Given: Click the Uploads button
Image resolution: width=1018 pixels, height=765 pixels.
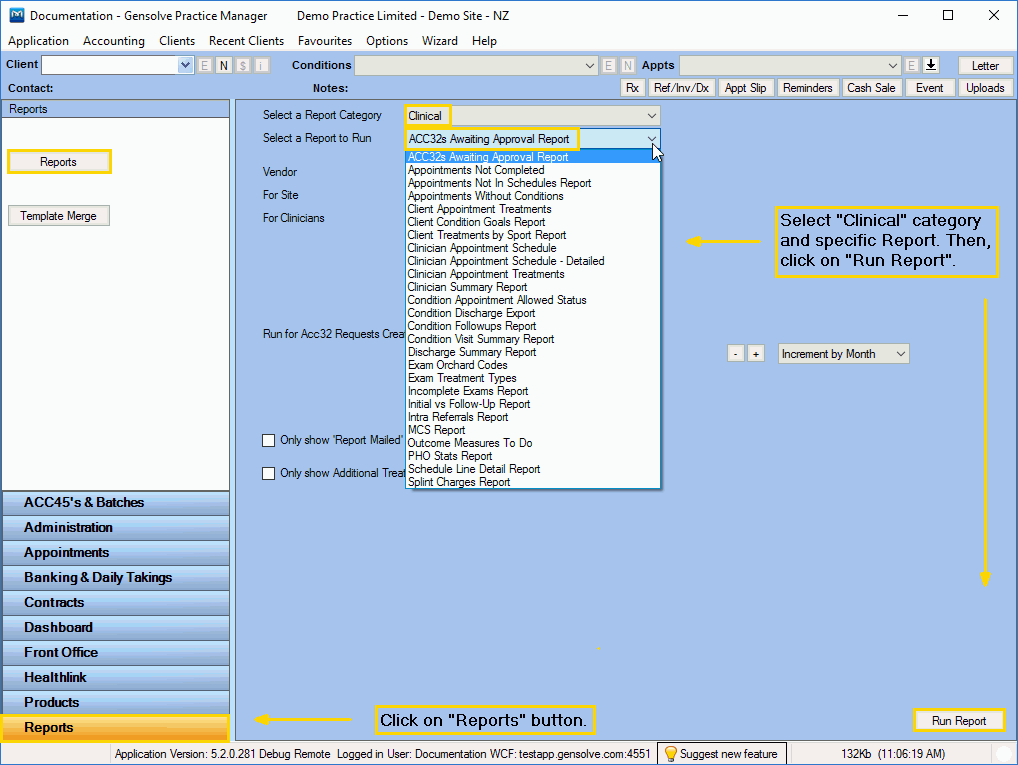Looking at the screenshot, I should pos(985,88).
